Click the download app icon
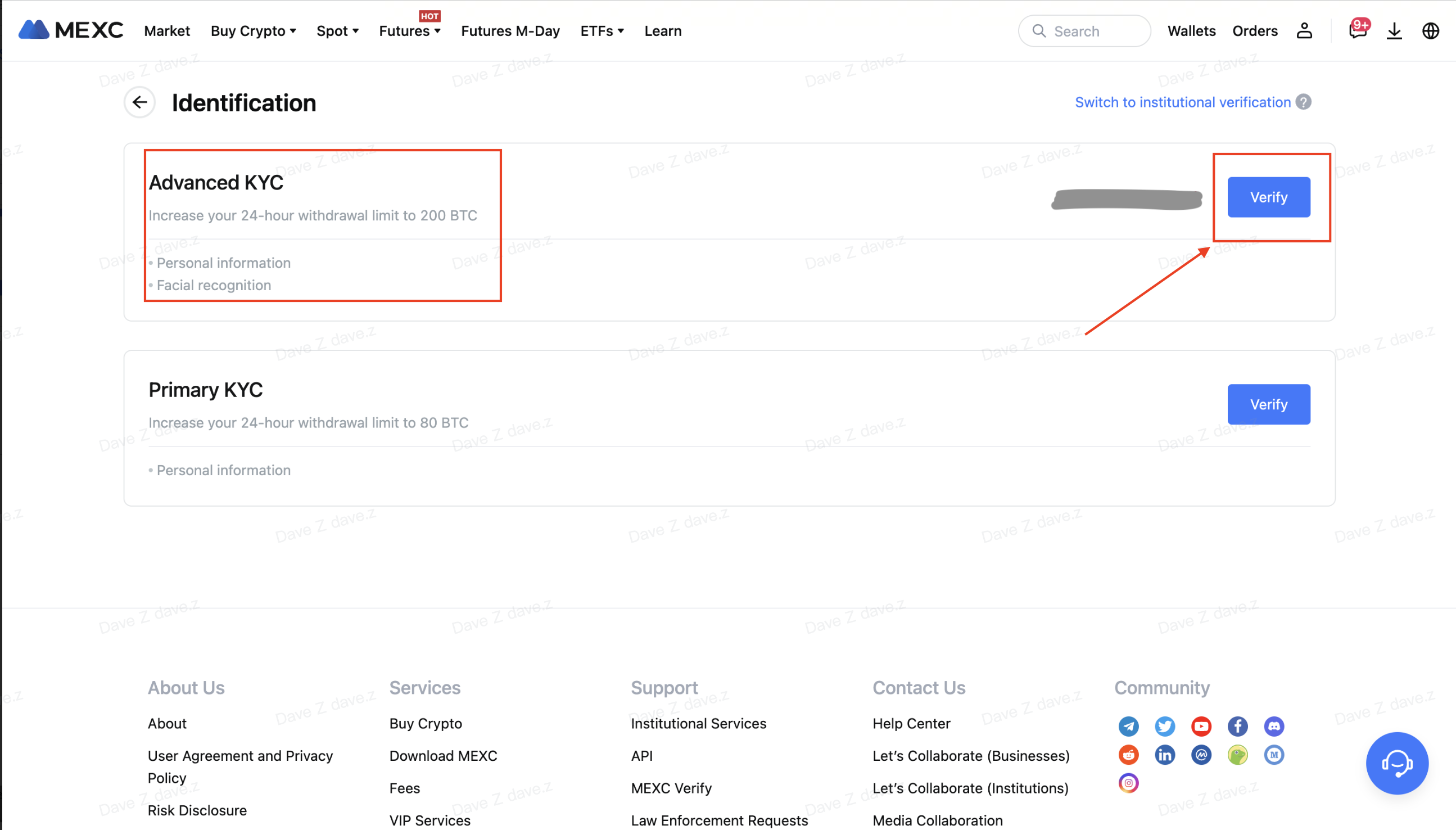The width and height of the screenshot is (1456, 830). [1395, 31]
